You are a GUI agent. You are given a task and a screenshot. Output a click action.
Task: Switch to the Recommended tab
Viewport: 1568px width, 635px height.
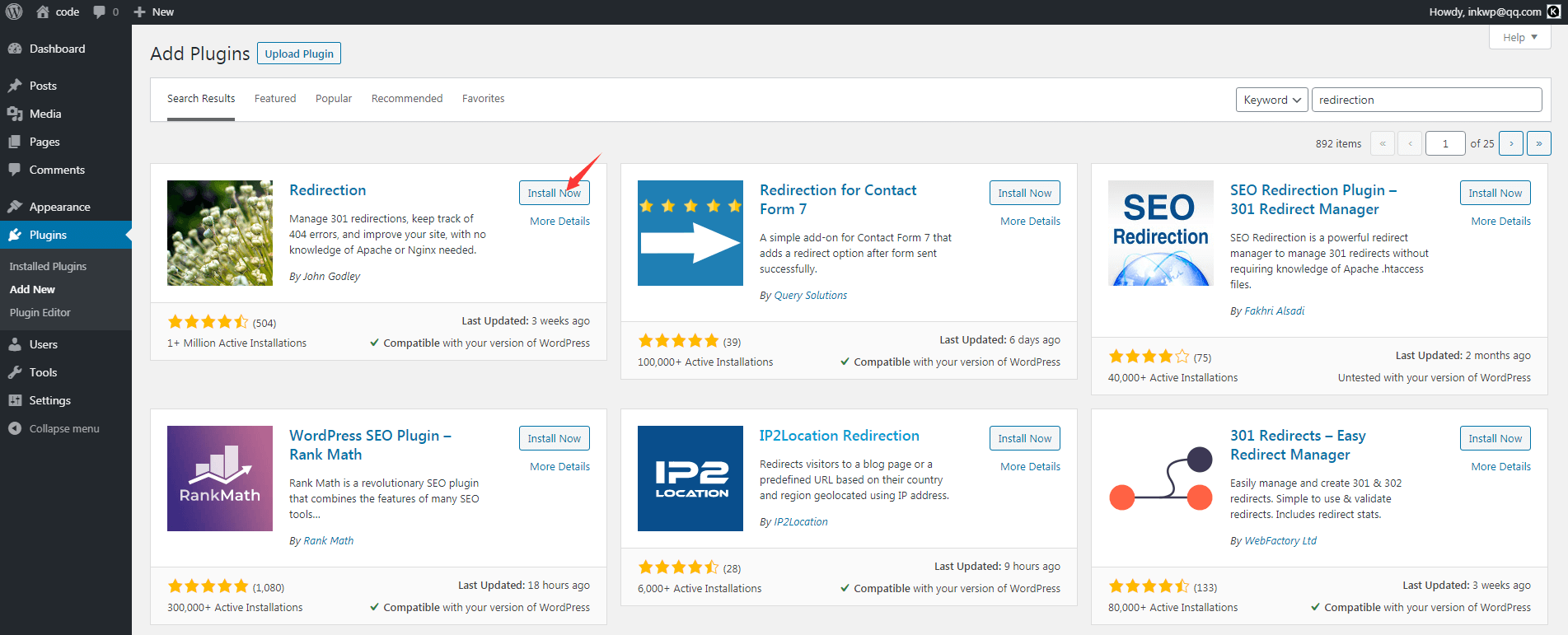(x=407, y=99)
